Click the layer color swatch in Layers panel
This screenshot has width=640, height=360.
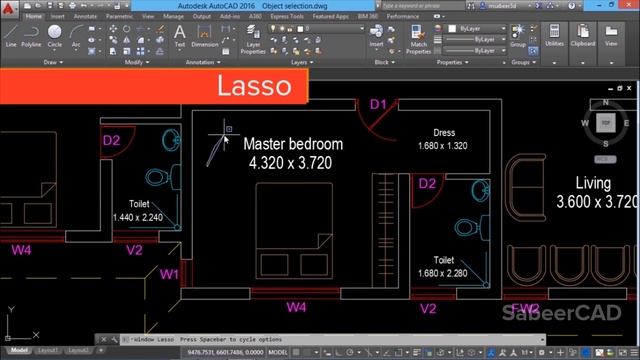pos(300,29)
